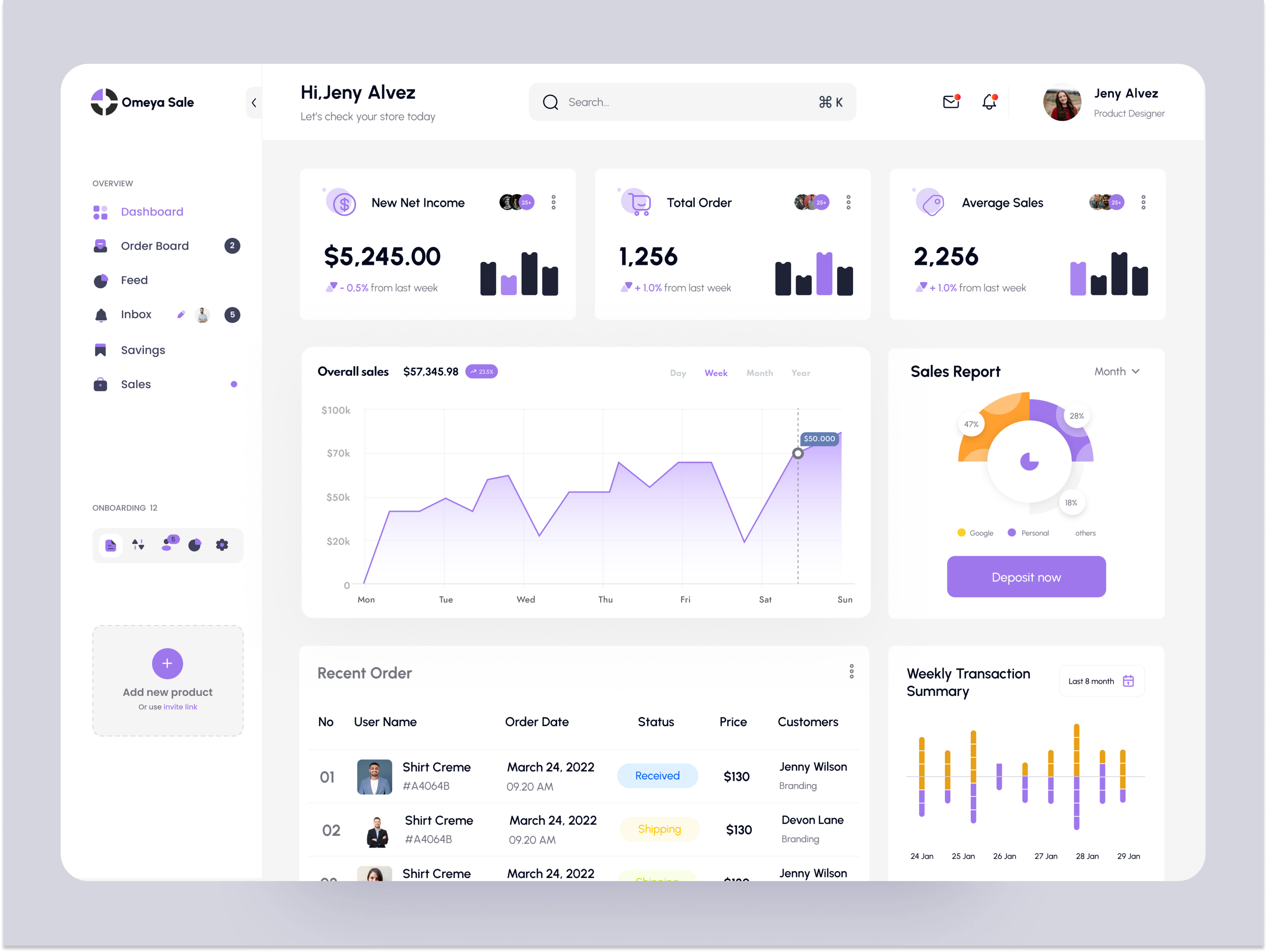The image size is (1267, 952).
Task: Open the Order Board section
Action: [155, 245]
